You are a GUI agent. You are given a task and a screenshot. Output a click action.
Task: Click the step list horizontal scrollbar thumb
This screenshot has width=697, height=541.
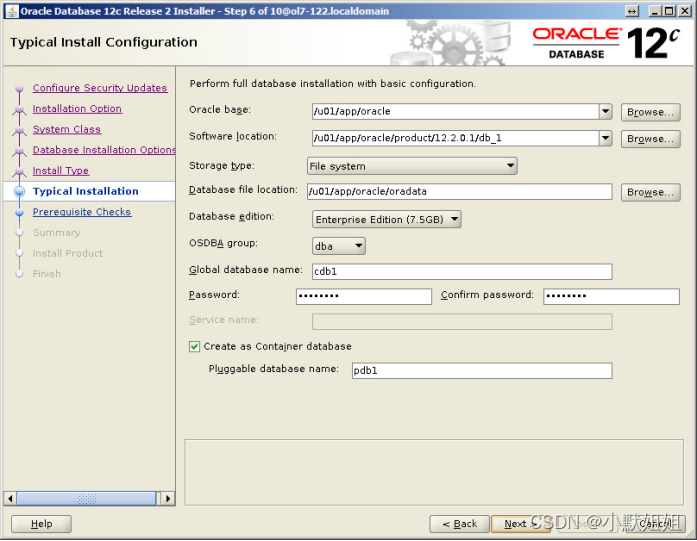(x=86, y=498)
